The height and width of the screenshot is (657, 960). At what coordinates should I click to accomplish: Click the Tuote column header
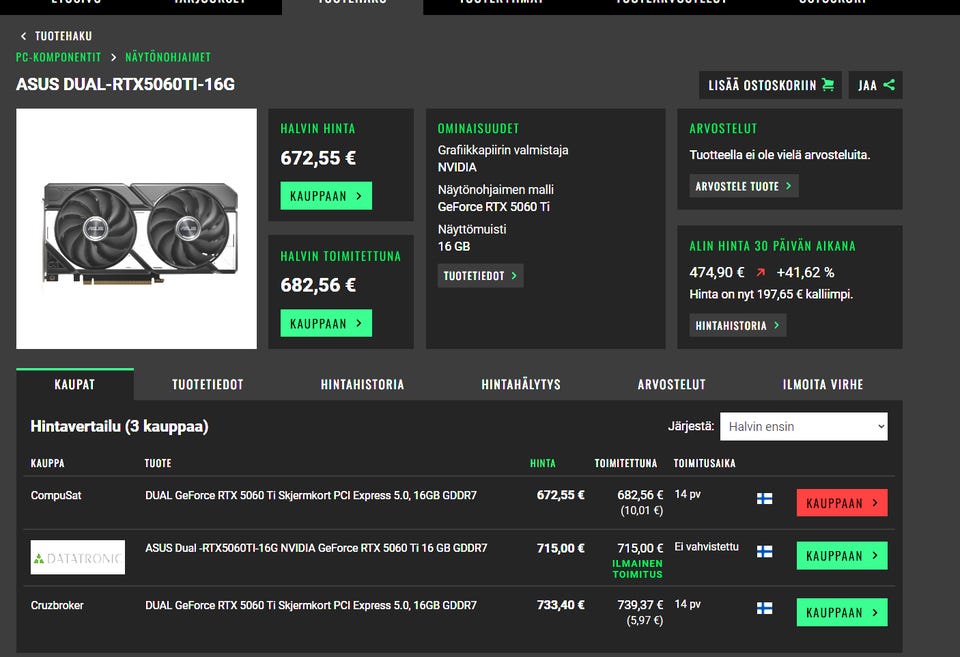(158, 464)
